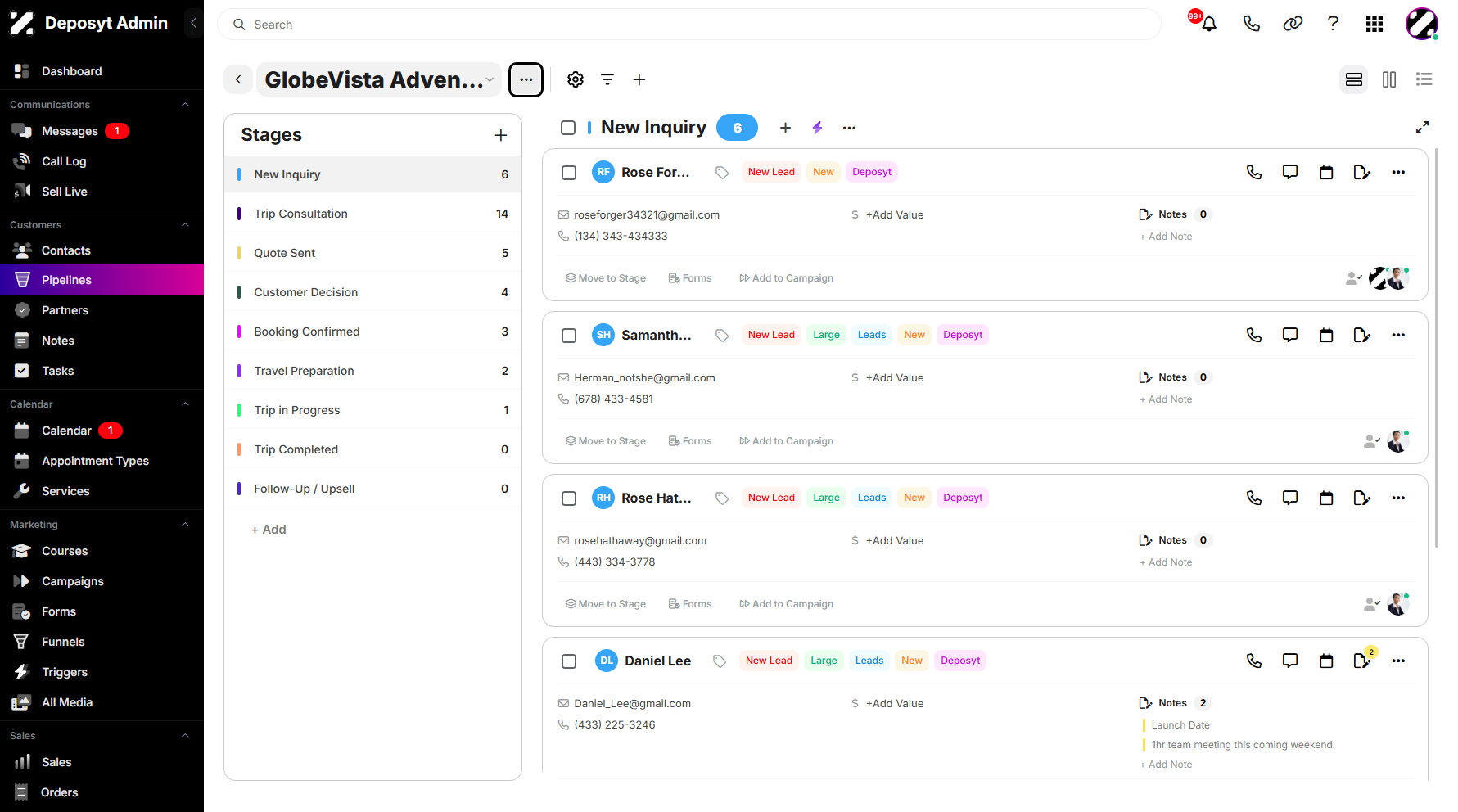Call Rose For... using phone icon

(1254, 172)
